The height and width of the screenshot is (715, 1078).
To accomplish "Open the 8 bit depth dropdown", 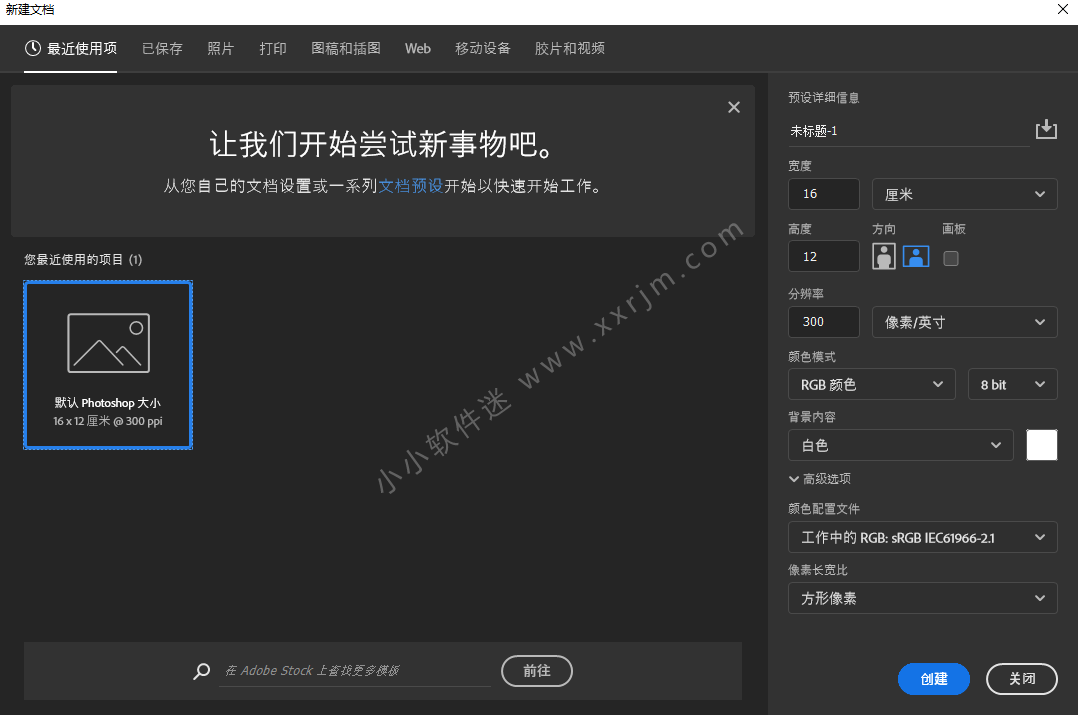I will [1012, 384].
